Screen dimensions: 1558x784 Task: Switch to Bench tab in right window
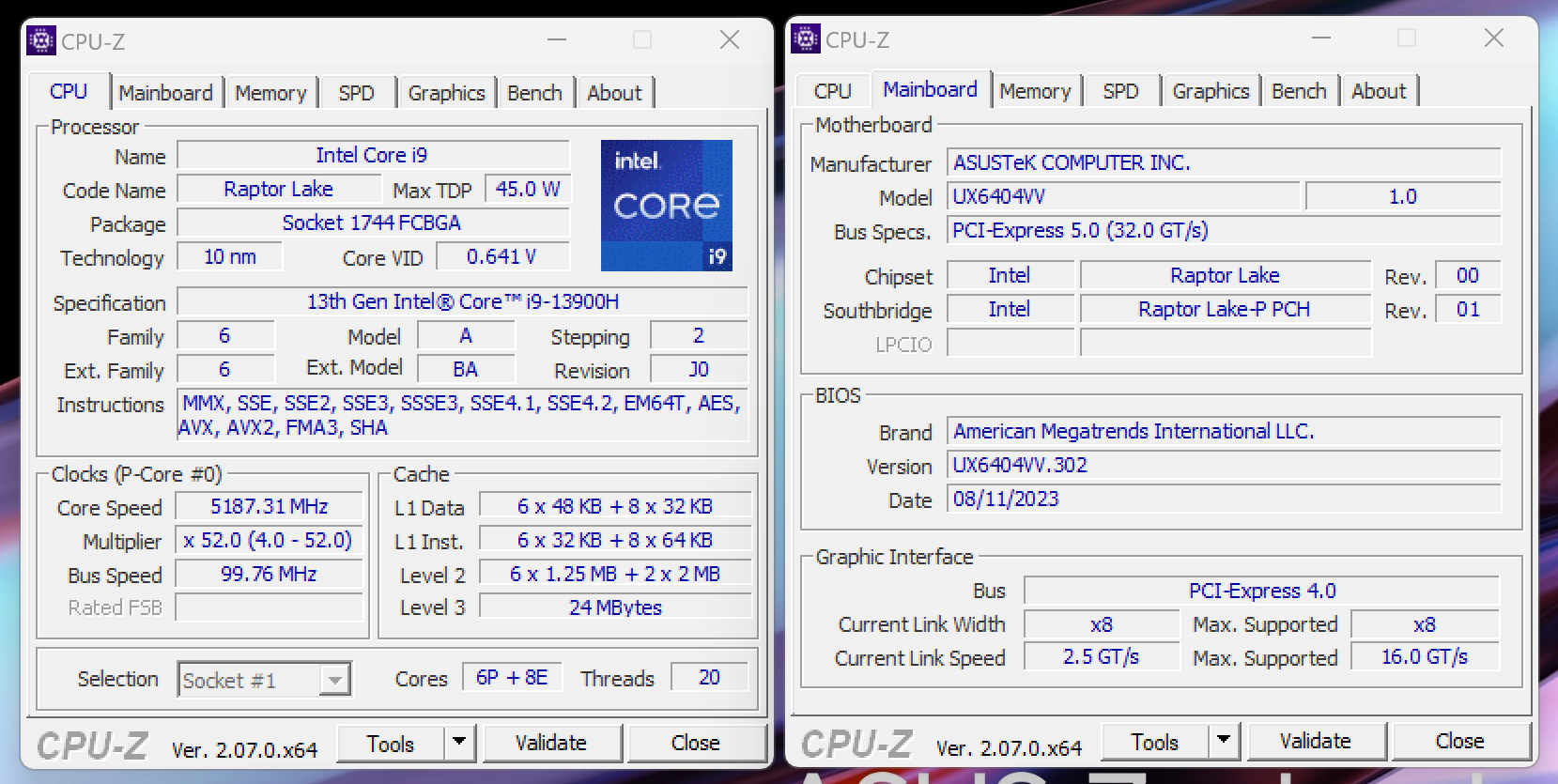coord(1299,91)
